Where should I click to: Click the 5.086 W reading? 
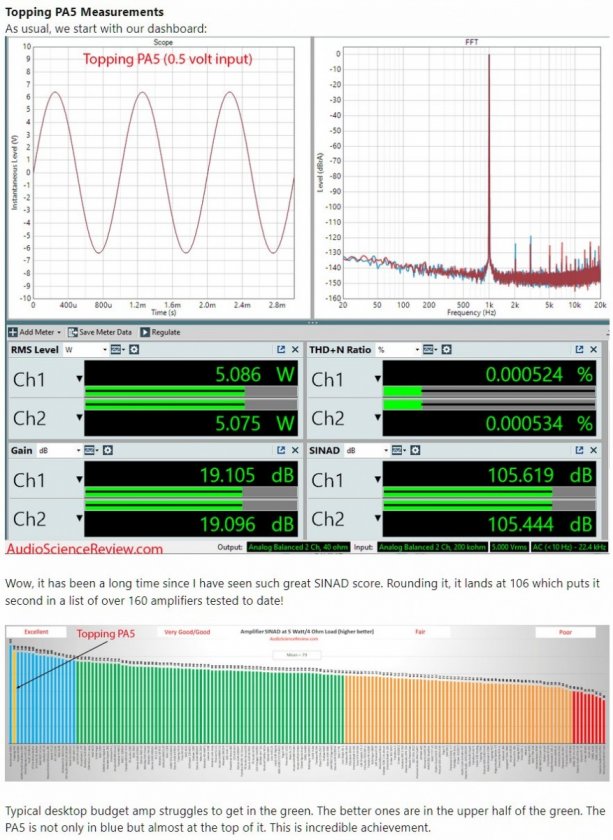[255, 374]
